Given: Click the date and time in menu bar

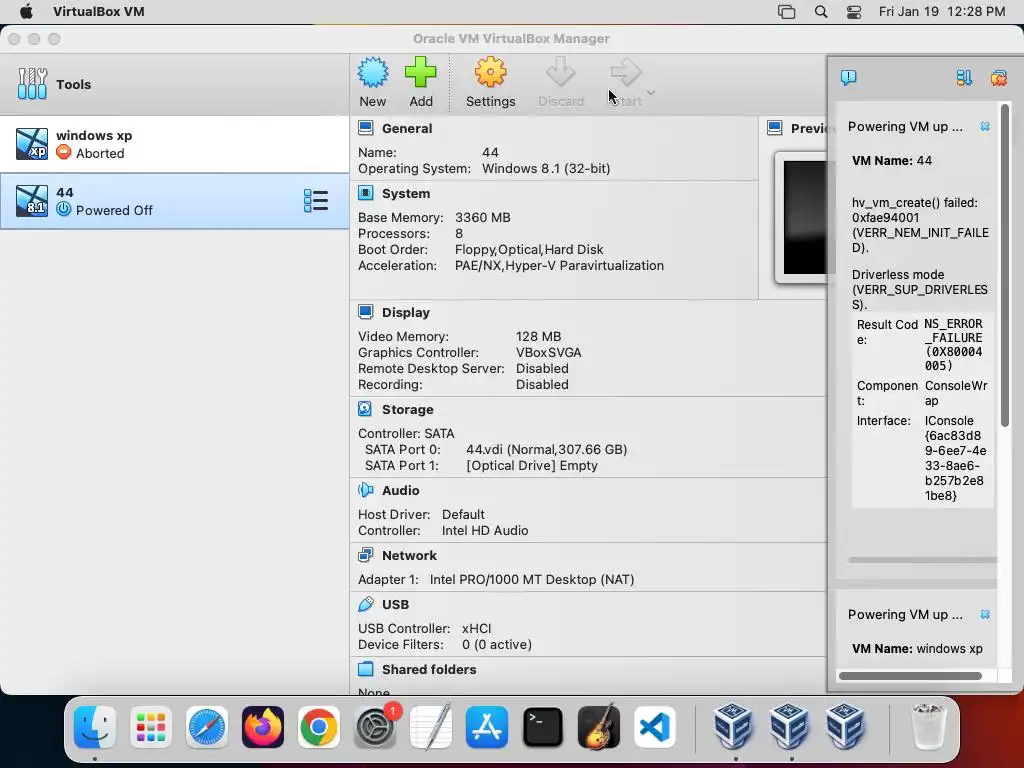Looking at the screenshot, I should click(942, 12).
